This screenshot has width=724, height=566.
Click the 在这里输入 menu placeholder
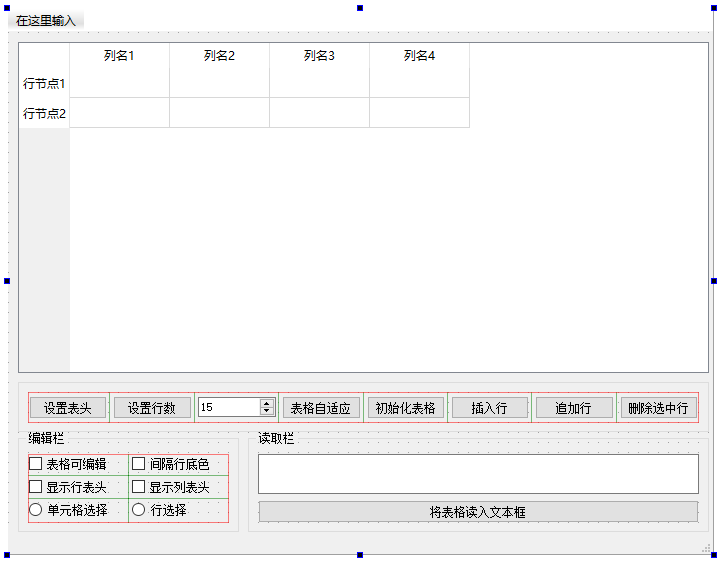point(45,20)
